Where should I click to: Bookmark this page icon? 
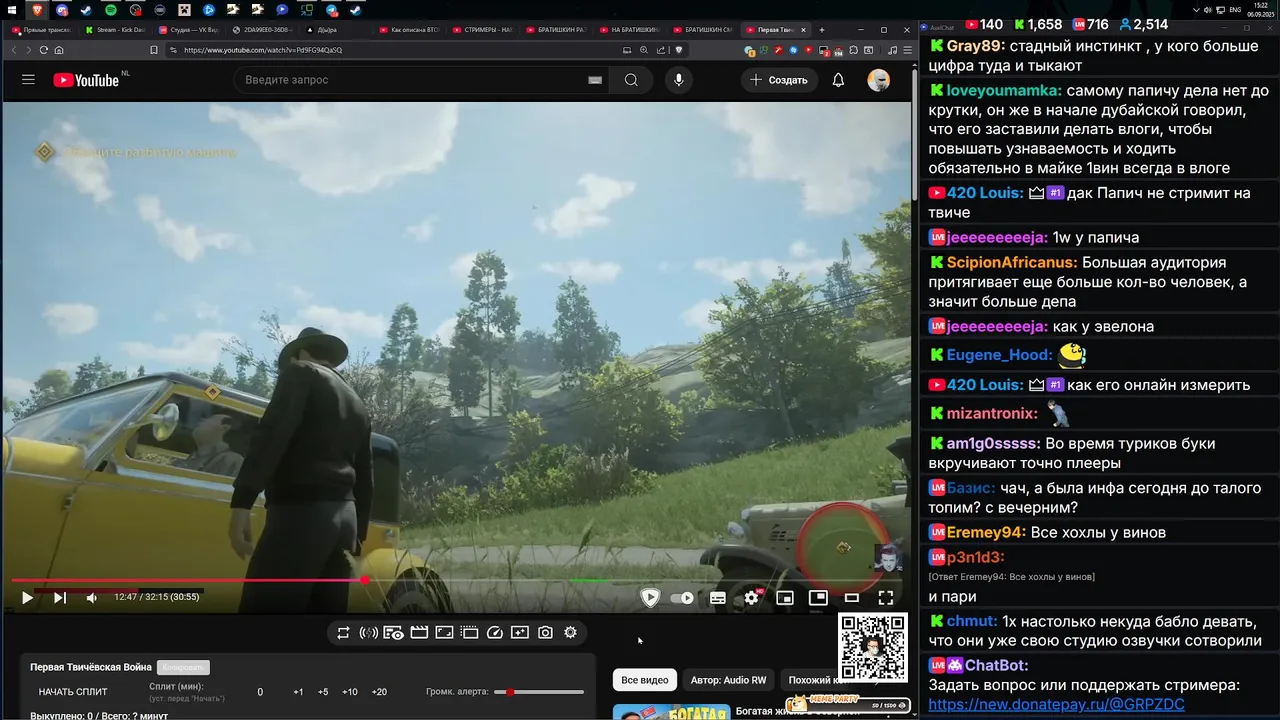pos(153,50)
